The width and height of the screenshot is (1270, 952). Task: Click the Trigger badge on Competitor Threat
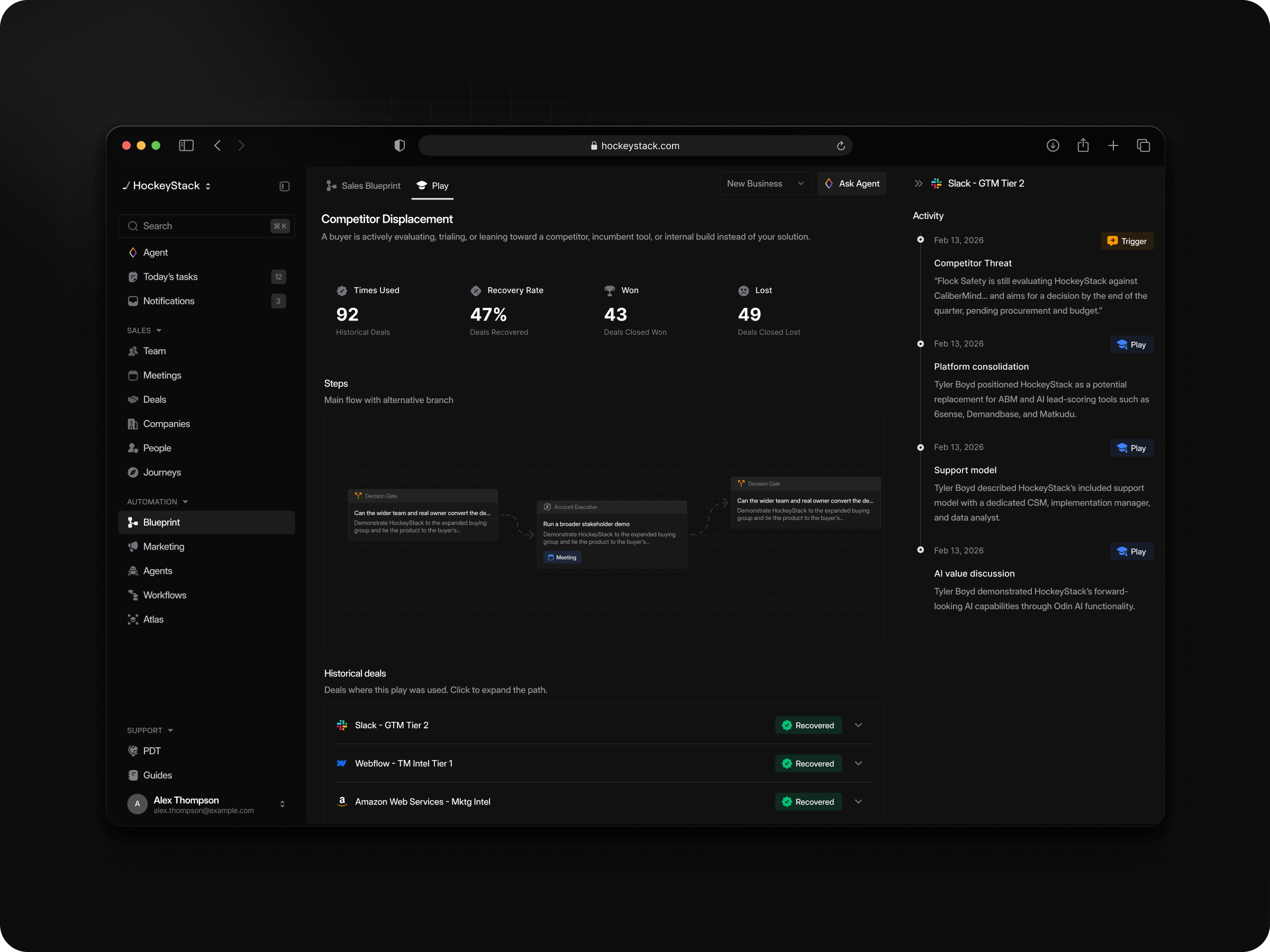(x=1127, y=241)
